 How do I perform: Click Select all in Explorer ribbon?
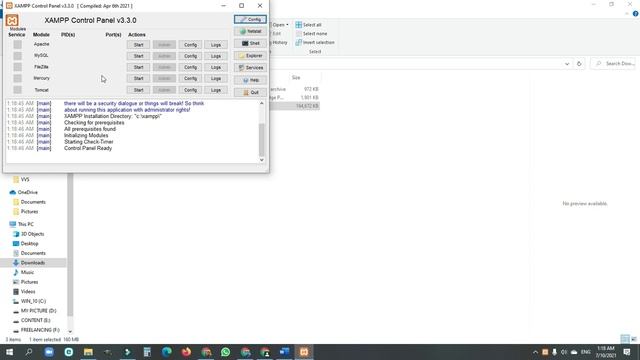[x=309, y=25]
